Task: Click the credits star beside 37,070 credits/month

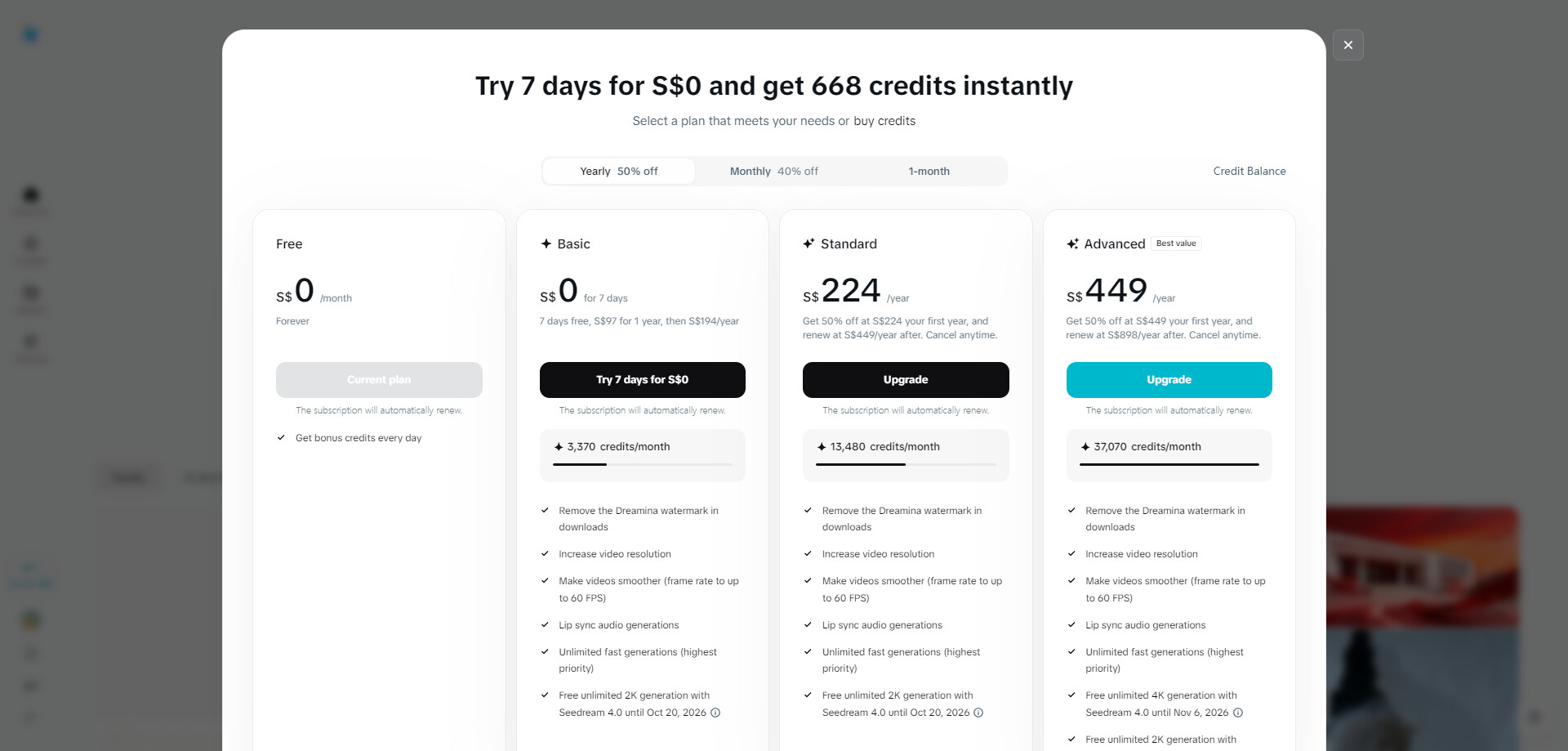Action: 1085,447
